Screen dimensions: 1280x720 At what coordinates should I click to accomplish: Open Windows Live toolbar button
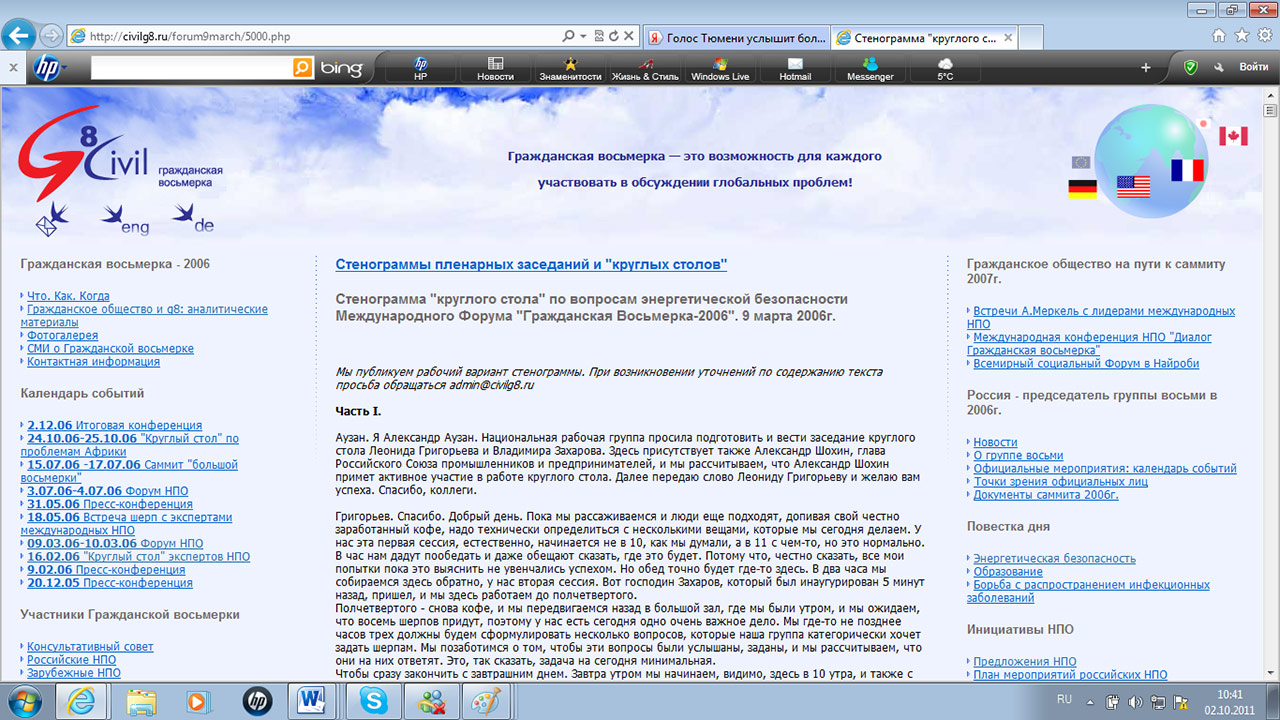tap(720, 68)
